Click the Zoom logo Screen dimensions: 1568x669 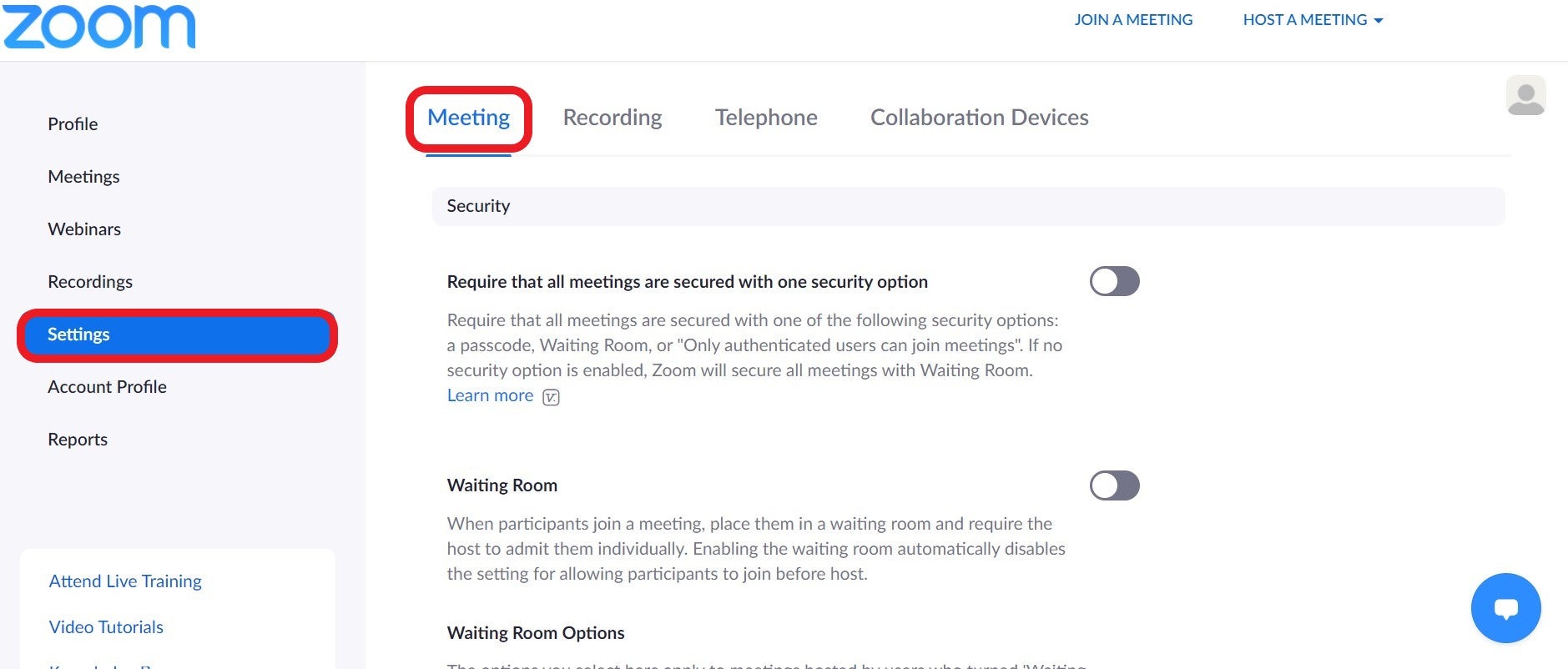[98, 26]
